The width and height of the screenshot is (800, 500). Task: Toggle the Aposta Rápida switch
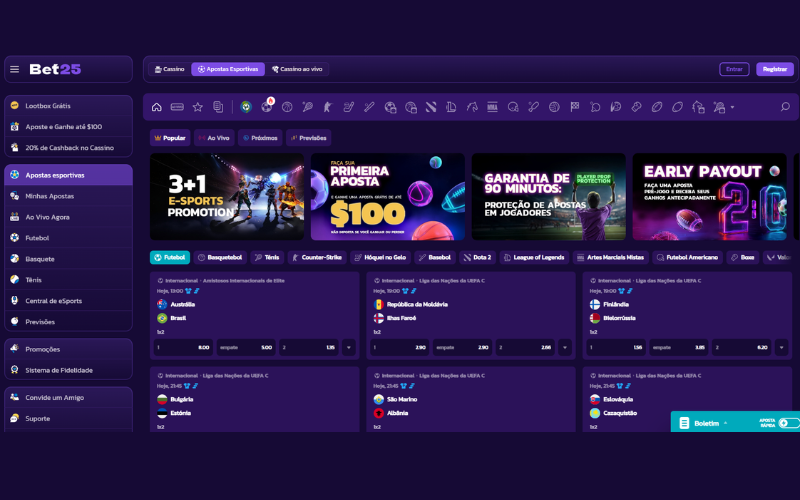point(788,423)
